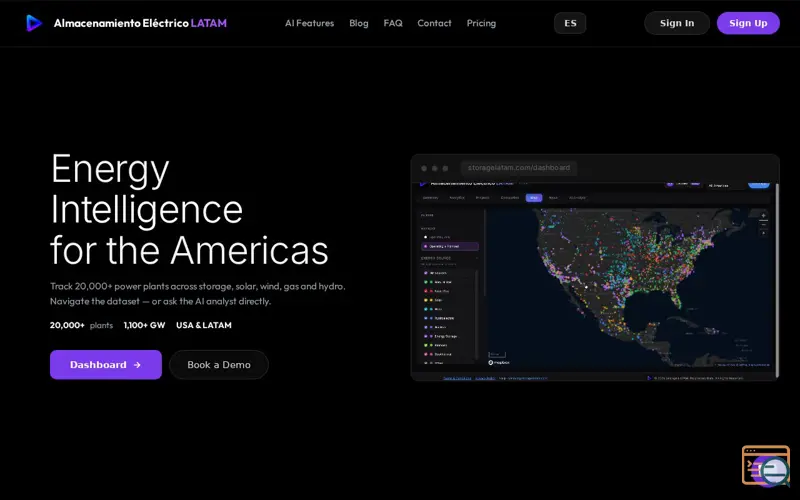The height and width of the screenshot is (500, 800).
Task: Click the "Track 20,000+ power plants" description line
Action: point(197,286)
